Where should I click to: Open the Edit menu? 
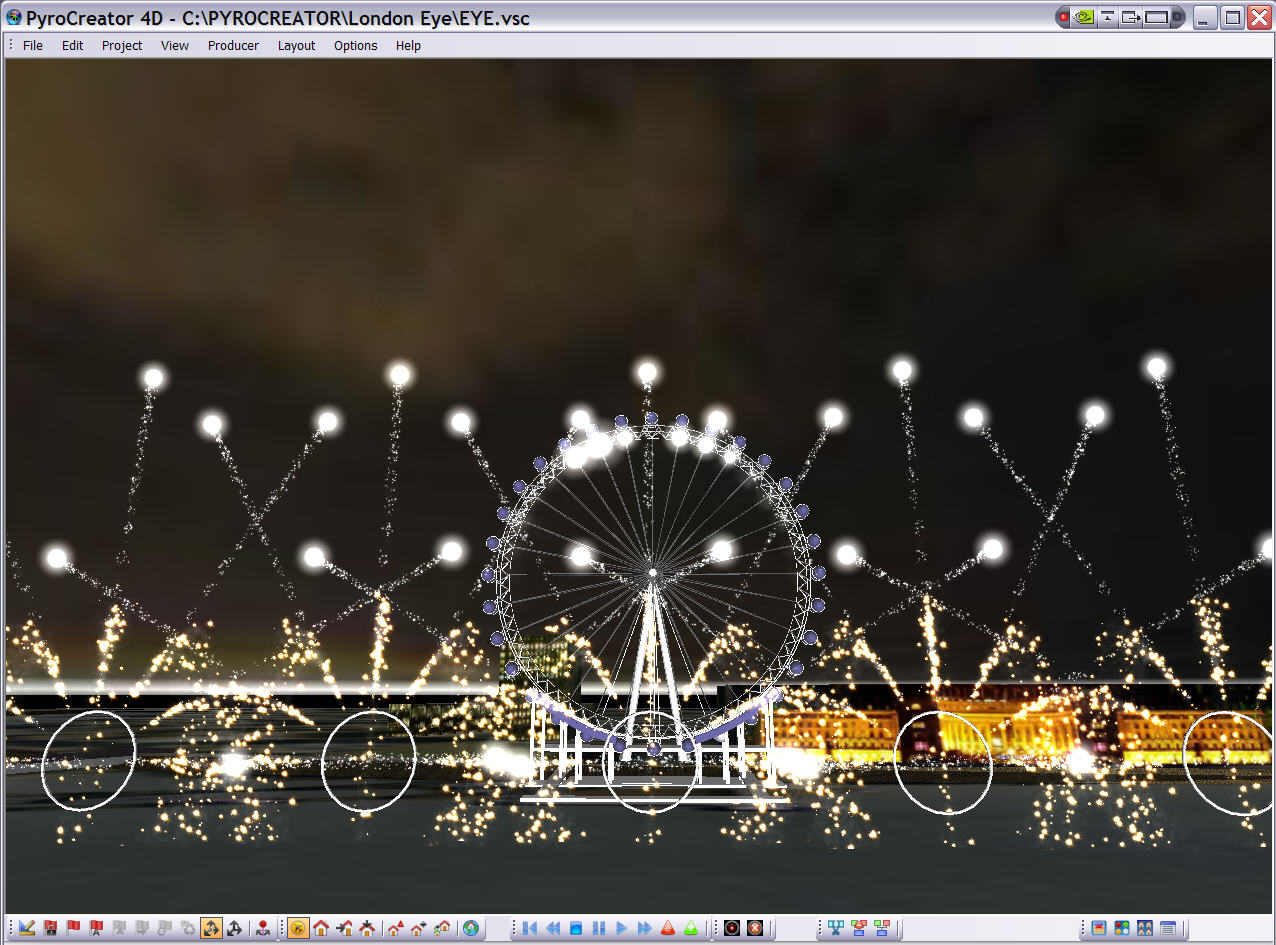tap(72, 45)
